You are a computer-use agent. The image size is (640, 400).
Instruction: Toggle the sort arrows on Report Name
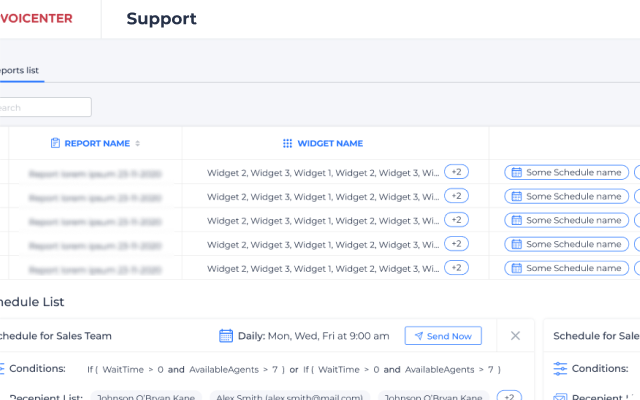pos(138,143)
